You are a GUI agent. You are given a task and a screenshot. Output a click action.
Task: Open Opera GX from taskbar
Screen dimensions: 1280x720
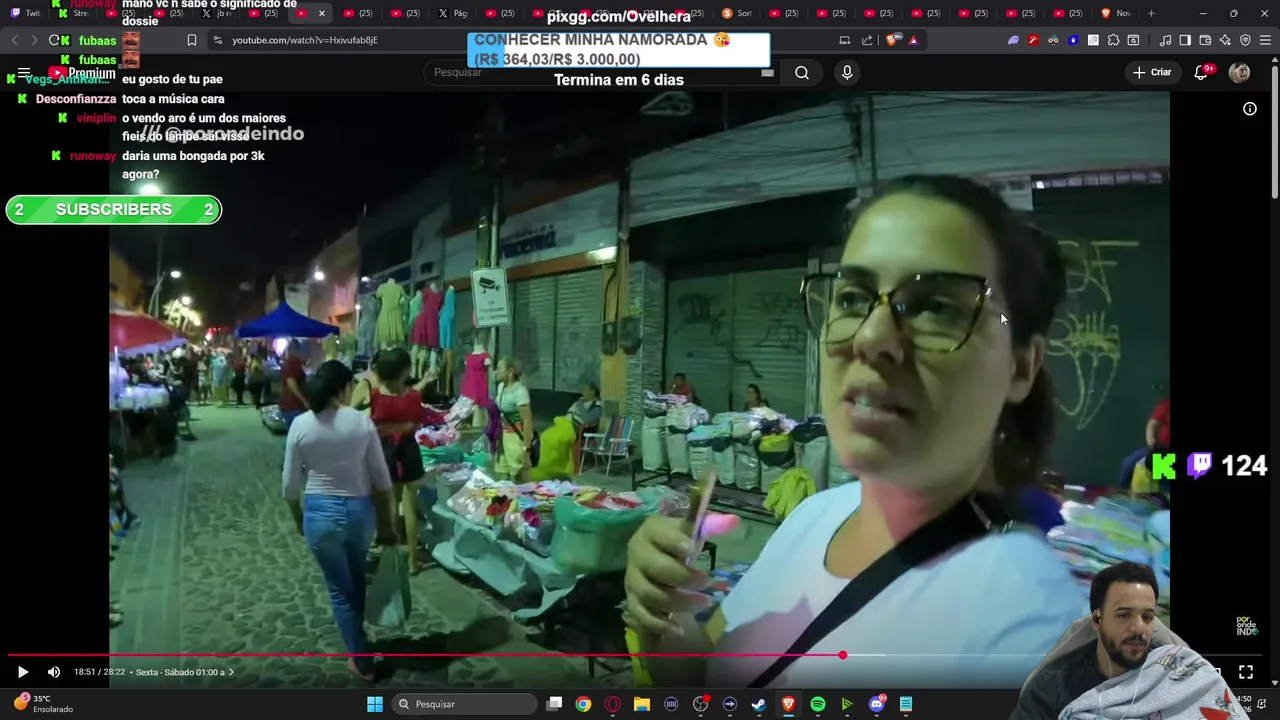coord(613,704)
